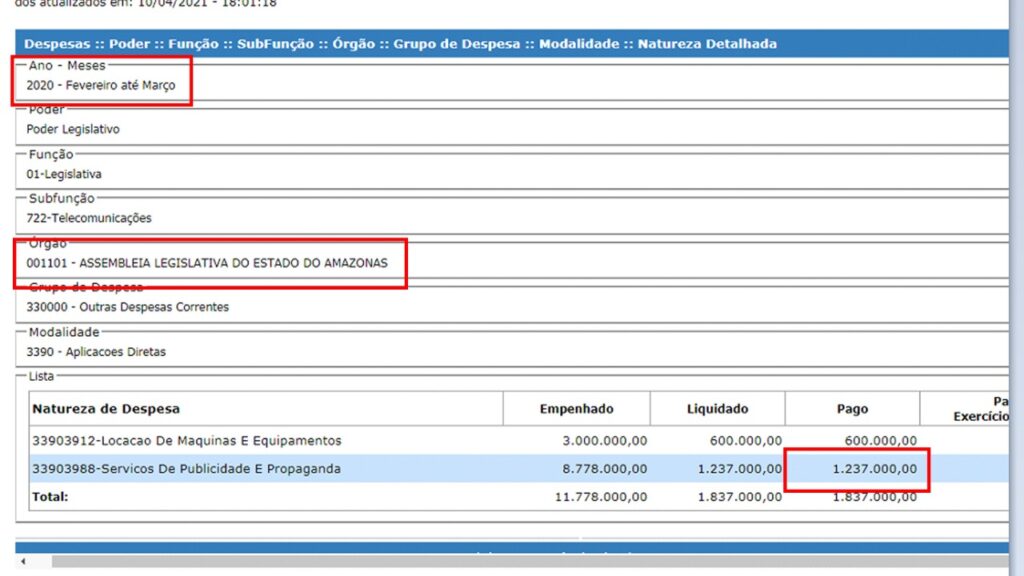
Task: Select row 33903988-Servicos De Publicidade E Propaganda
Action: pos(186,469)
